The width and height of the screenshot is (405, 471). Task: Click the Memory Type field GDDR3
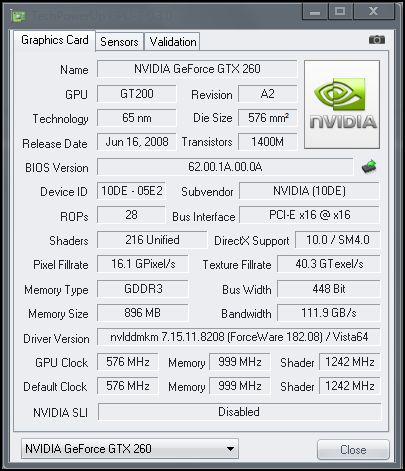pyautogui.click(x=143, y=288)
